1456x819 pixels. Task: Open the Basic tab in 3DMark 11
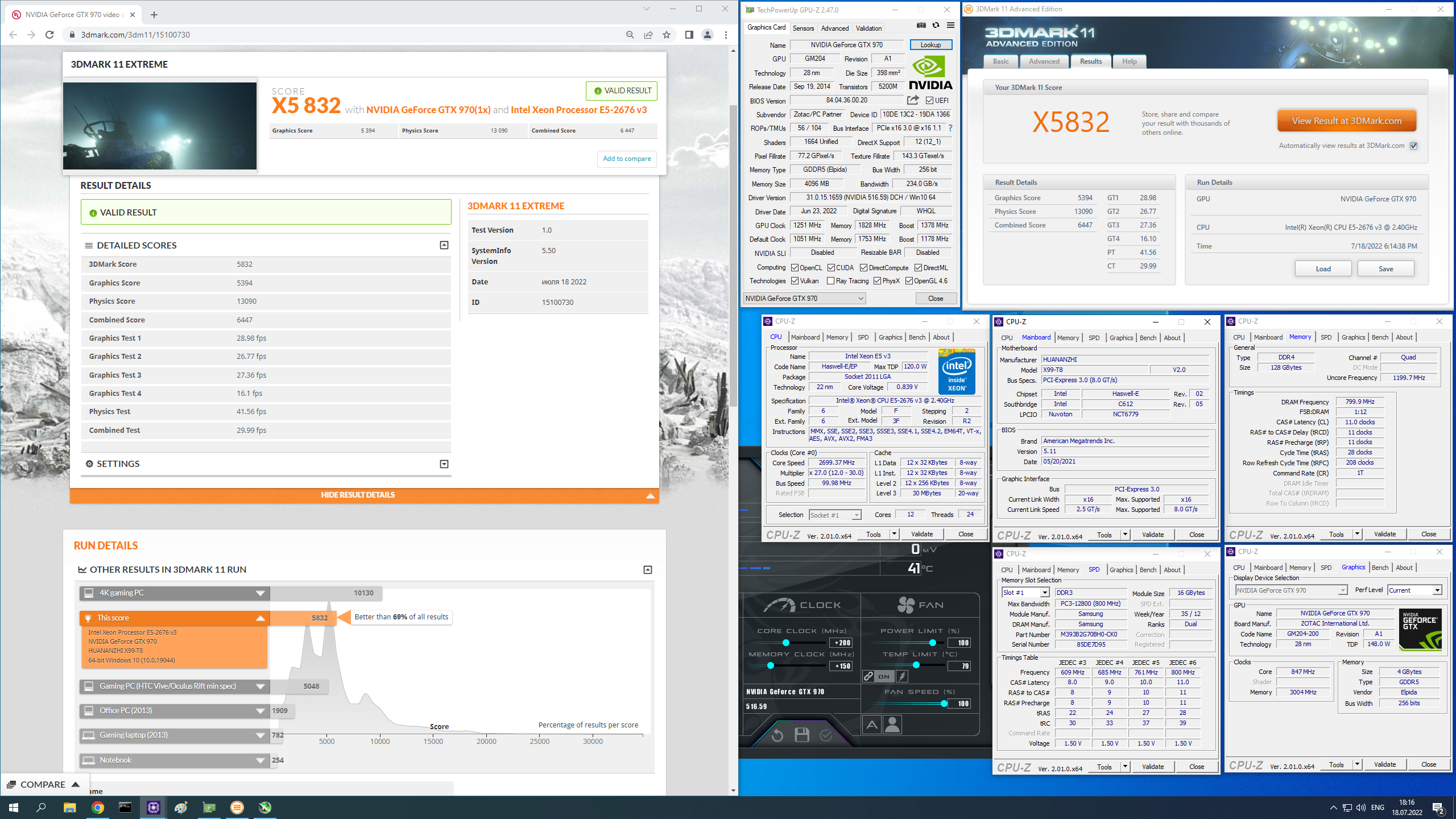pos(1000,61)
